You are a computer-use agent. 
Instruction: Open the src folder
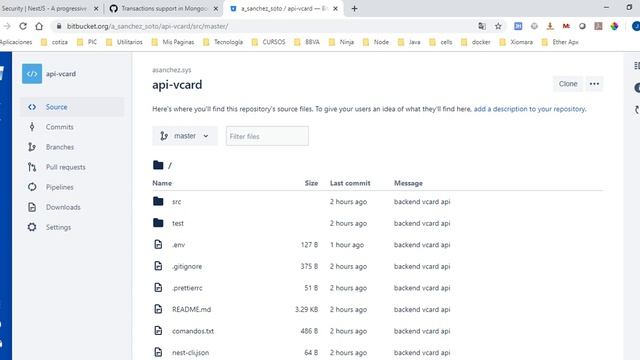click(176, 202)
